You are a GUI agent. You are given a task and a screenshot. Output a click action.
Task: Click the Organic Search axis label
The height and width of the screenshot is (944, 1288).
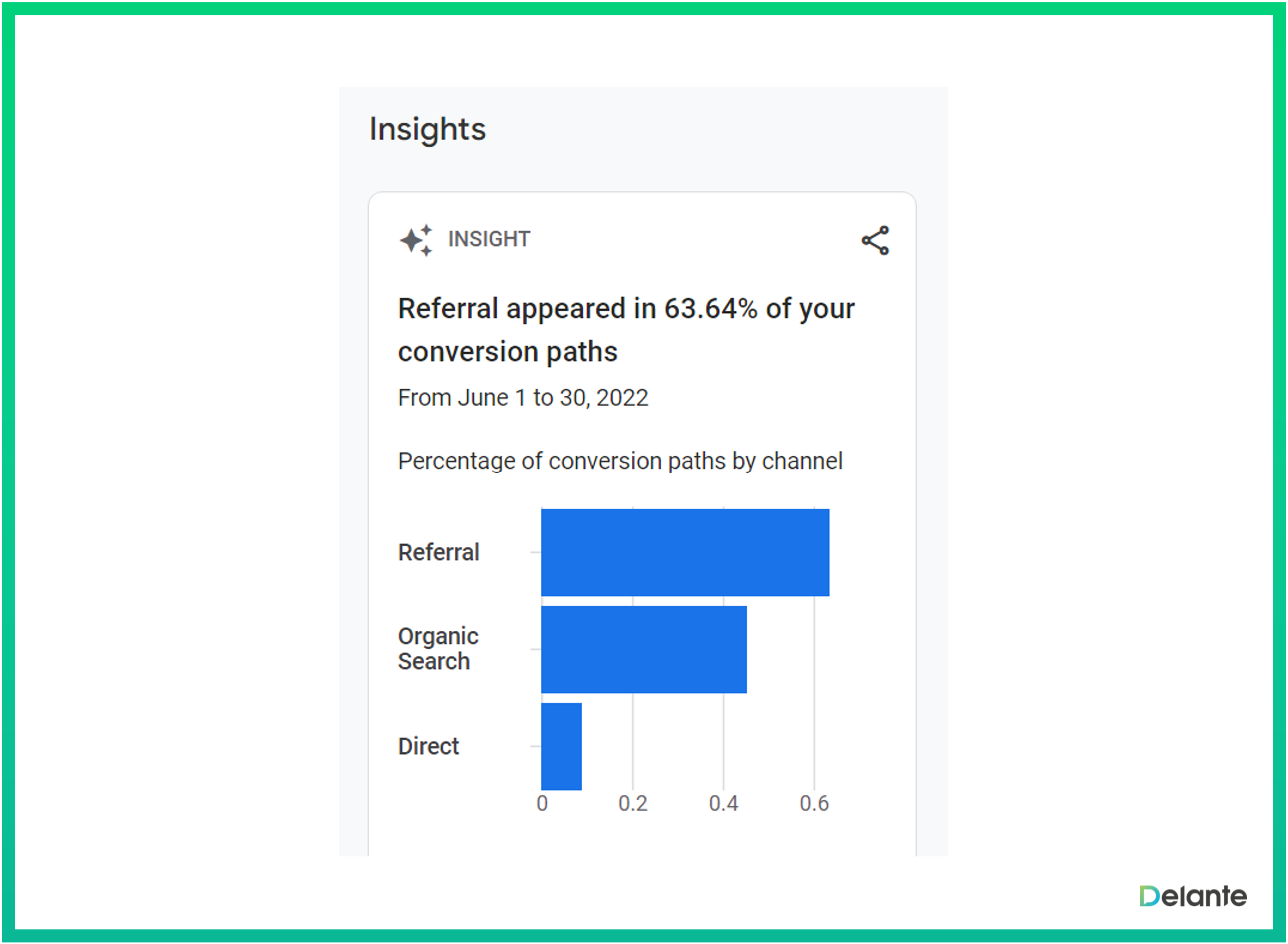[438, 649]
